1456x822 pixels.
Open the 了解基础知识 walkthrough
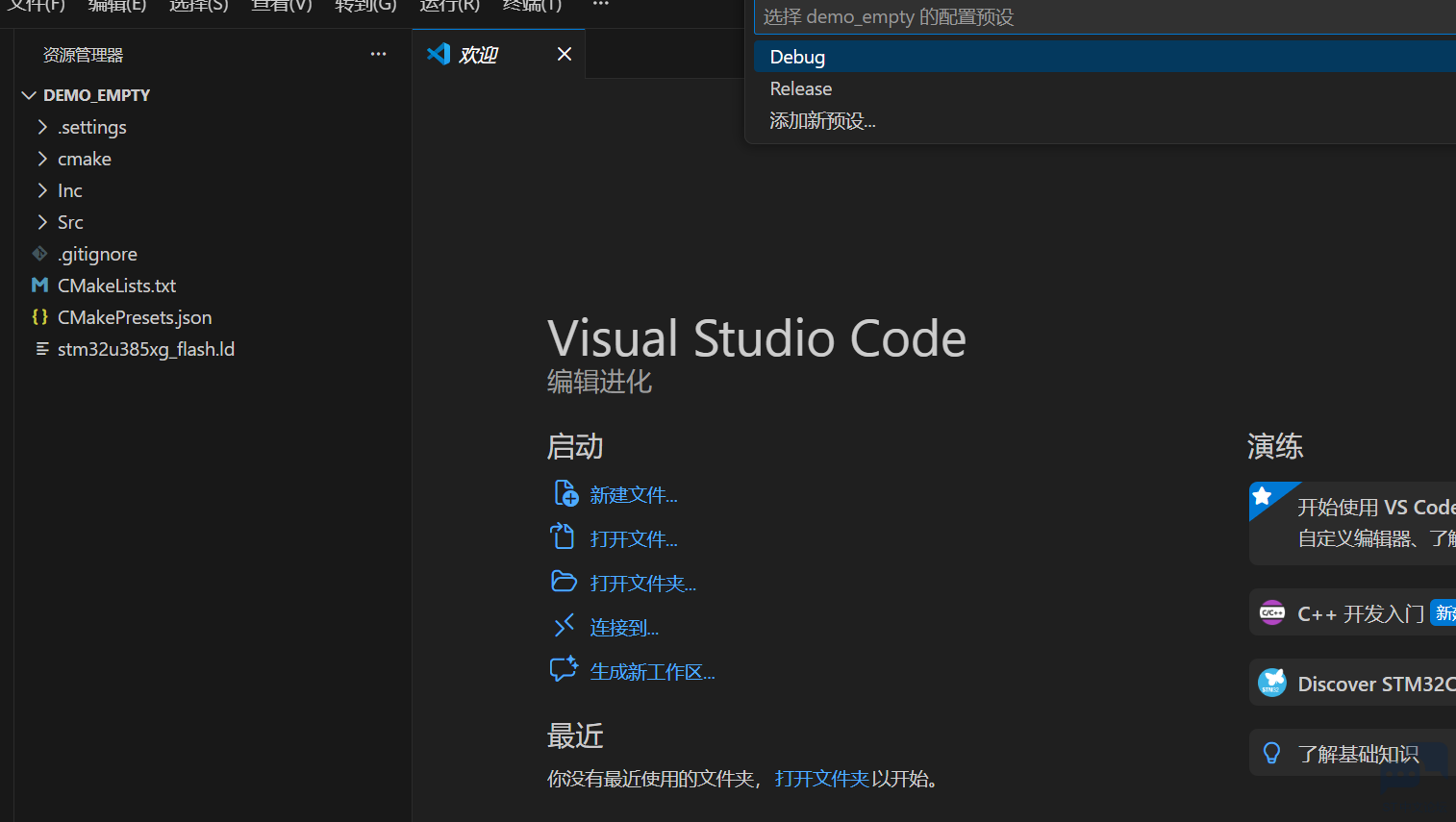click(x=1352, y=754)
